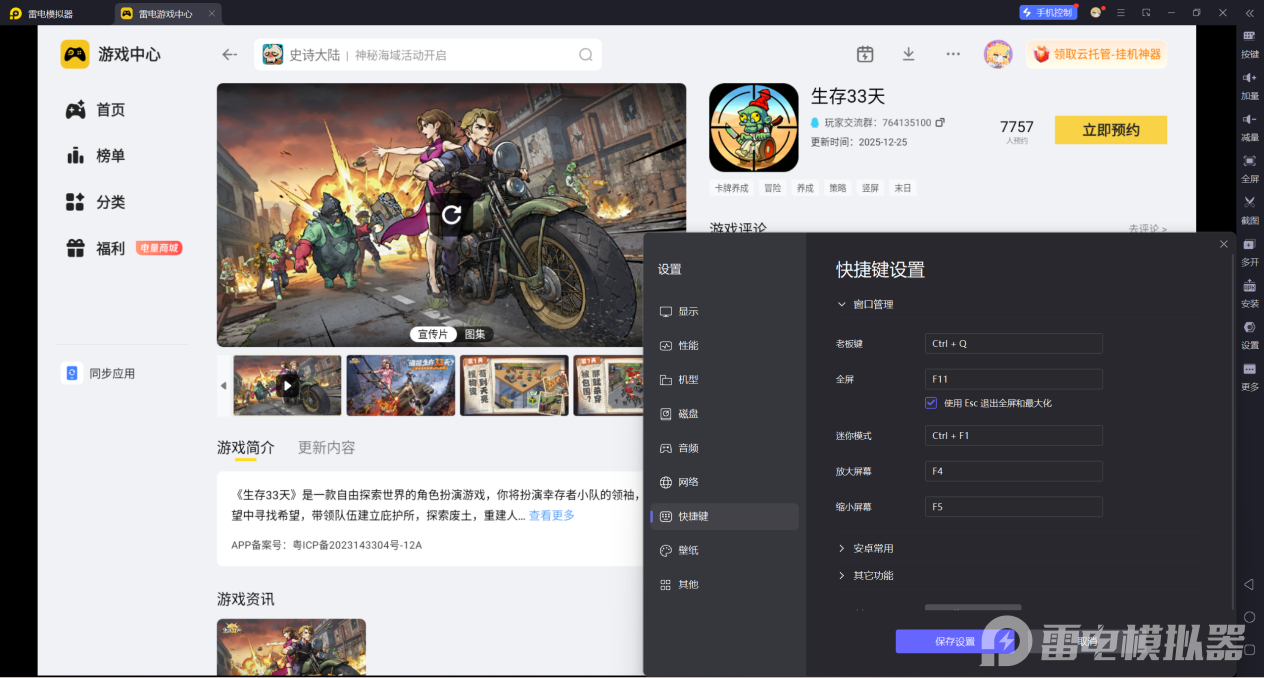
Task: Toggle 使用 Esc 退出全屏和最大化 checkbox
Action: coord(931,403)
